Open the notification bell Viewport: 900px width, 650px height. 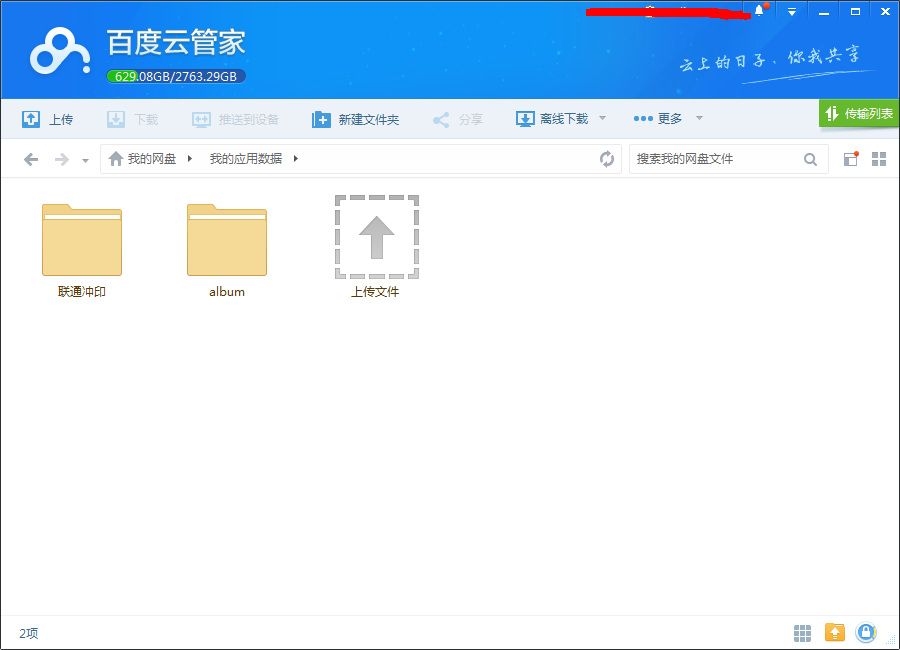(759, 10)
